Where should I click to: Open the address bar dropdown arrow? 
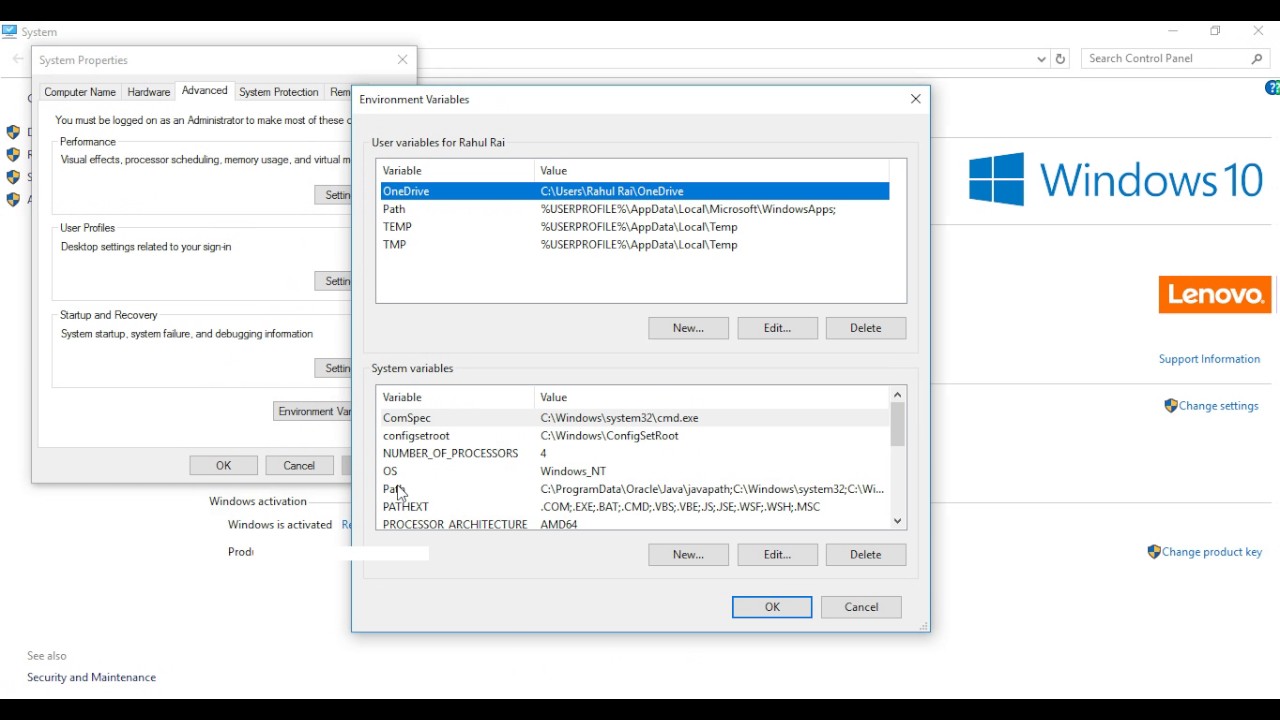point(1041,59)
